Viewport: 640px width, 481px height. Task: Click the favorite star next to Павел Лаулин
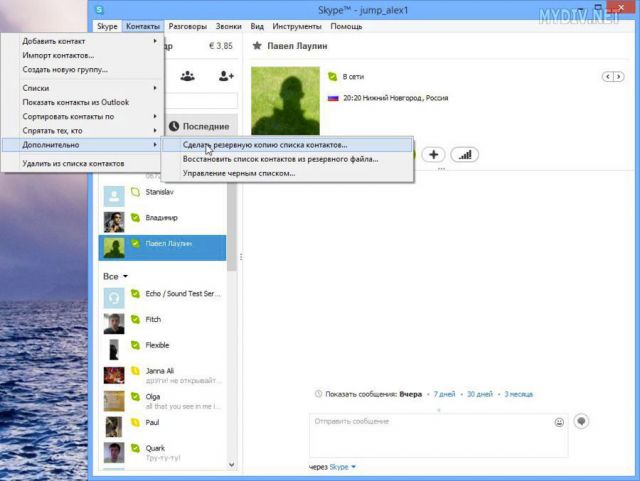click(257, 46)
